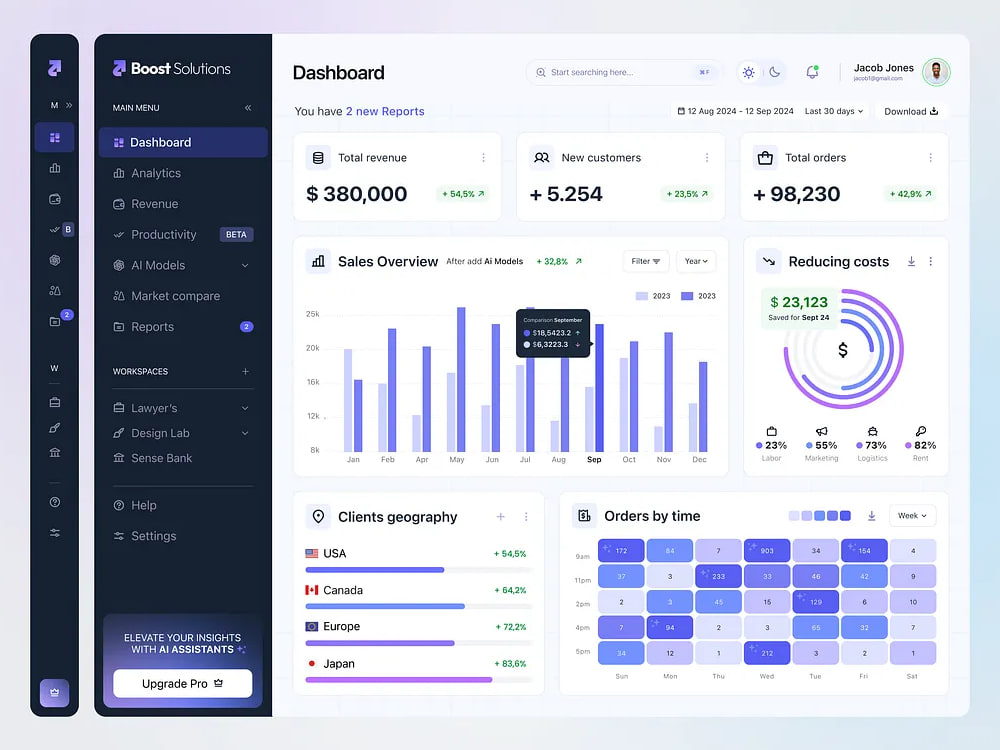Download Reducing costs report
Viewport: 1000px width, 750px height.
click(911, 261)
